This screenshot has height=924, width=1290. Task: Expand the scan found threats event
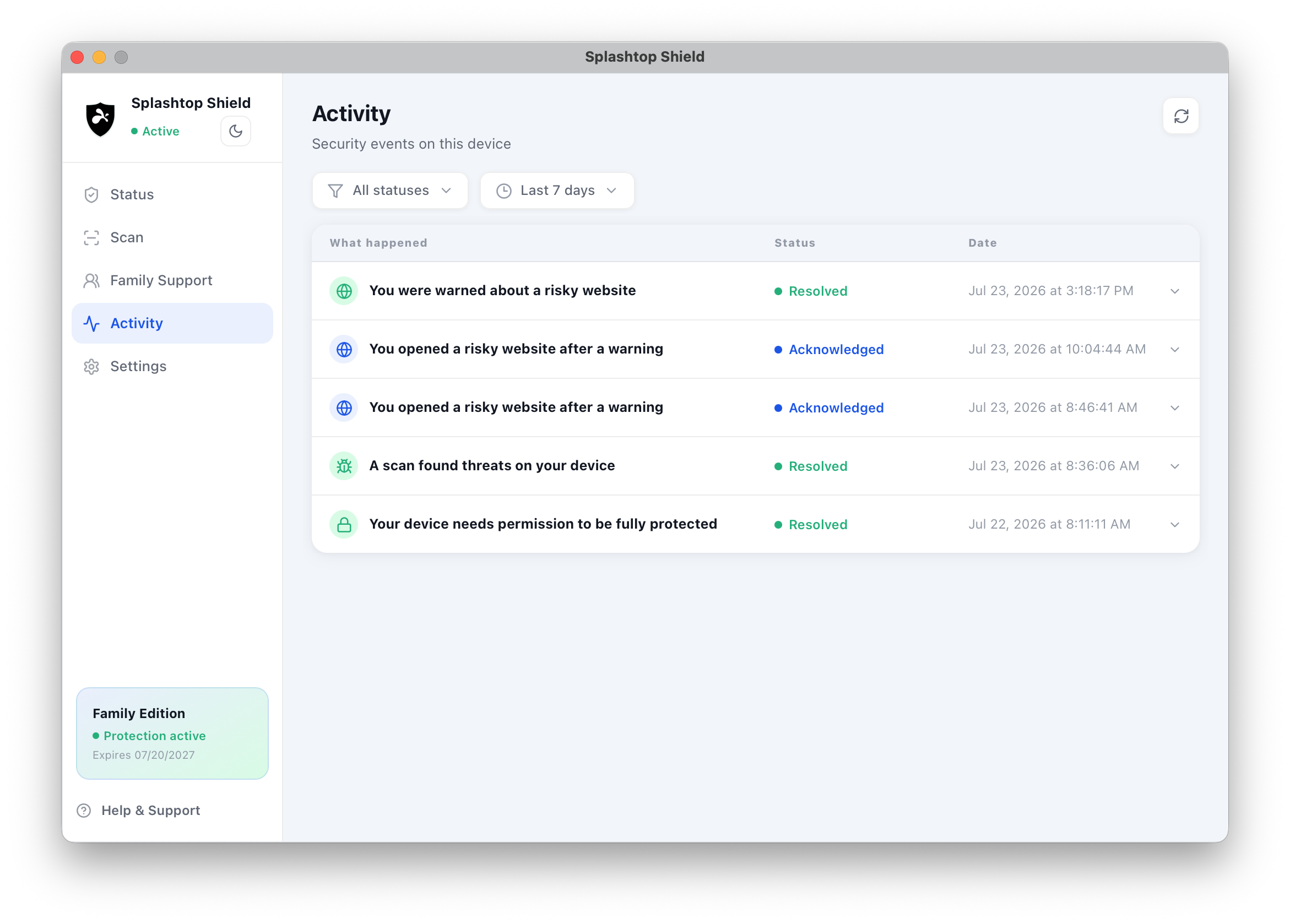point(1174,466)
